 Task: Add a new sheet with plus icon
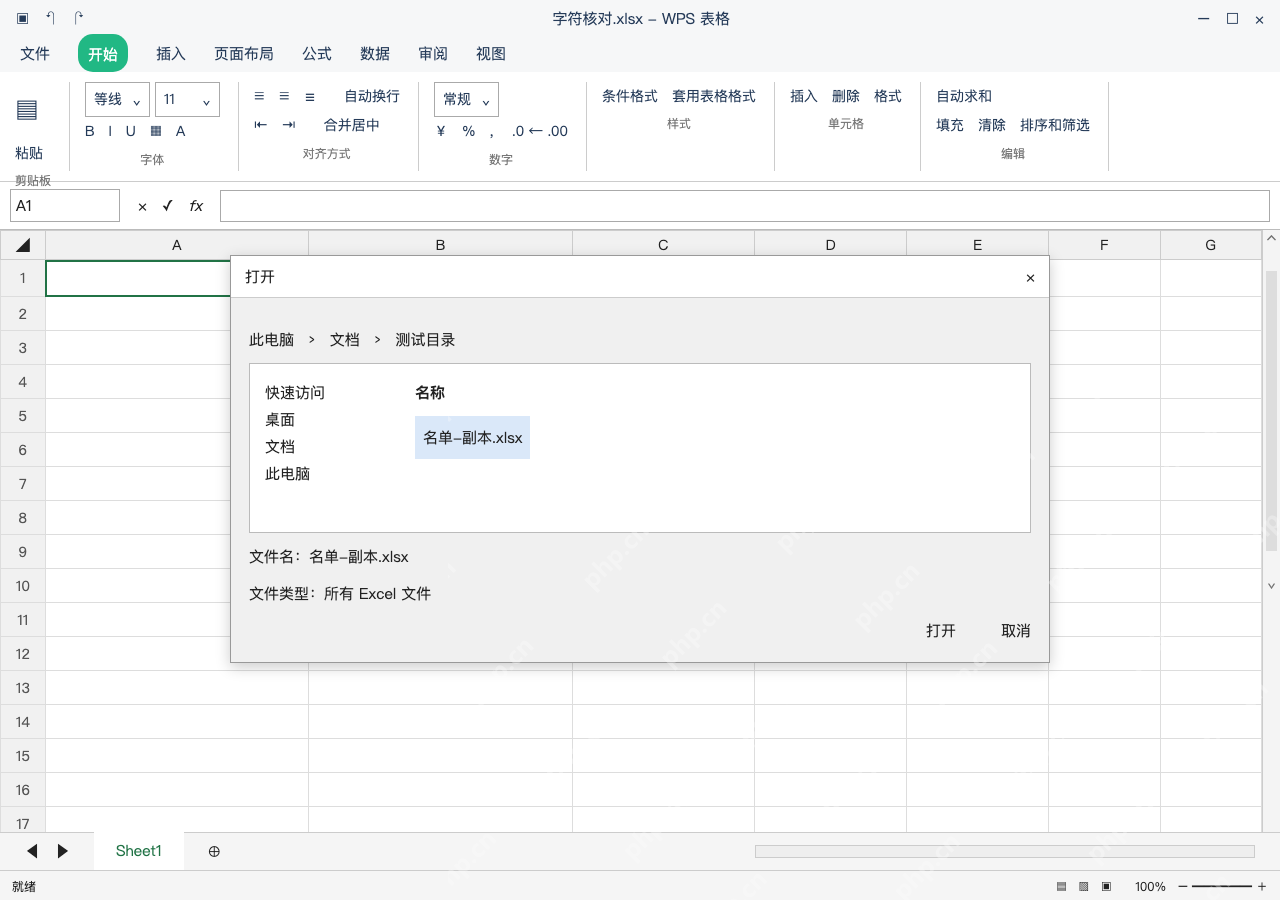214,851
